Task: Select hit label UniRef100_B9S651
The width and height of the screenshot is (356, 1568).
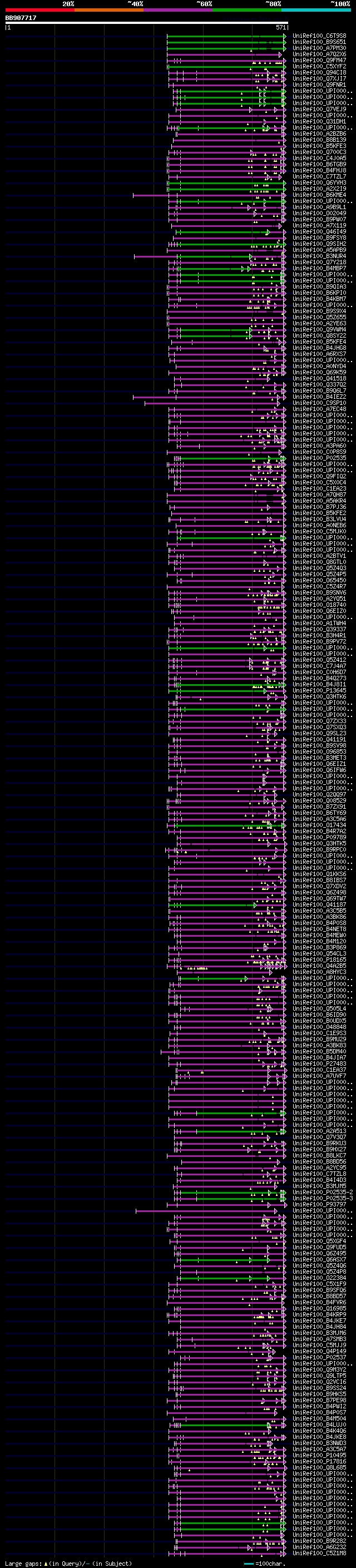Action: pos(319,42)
